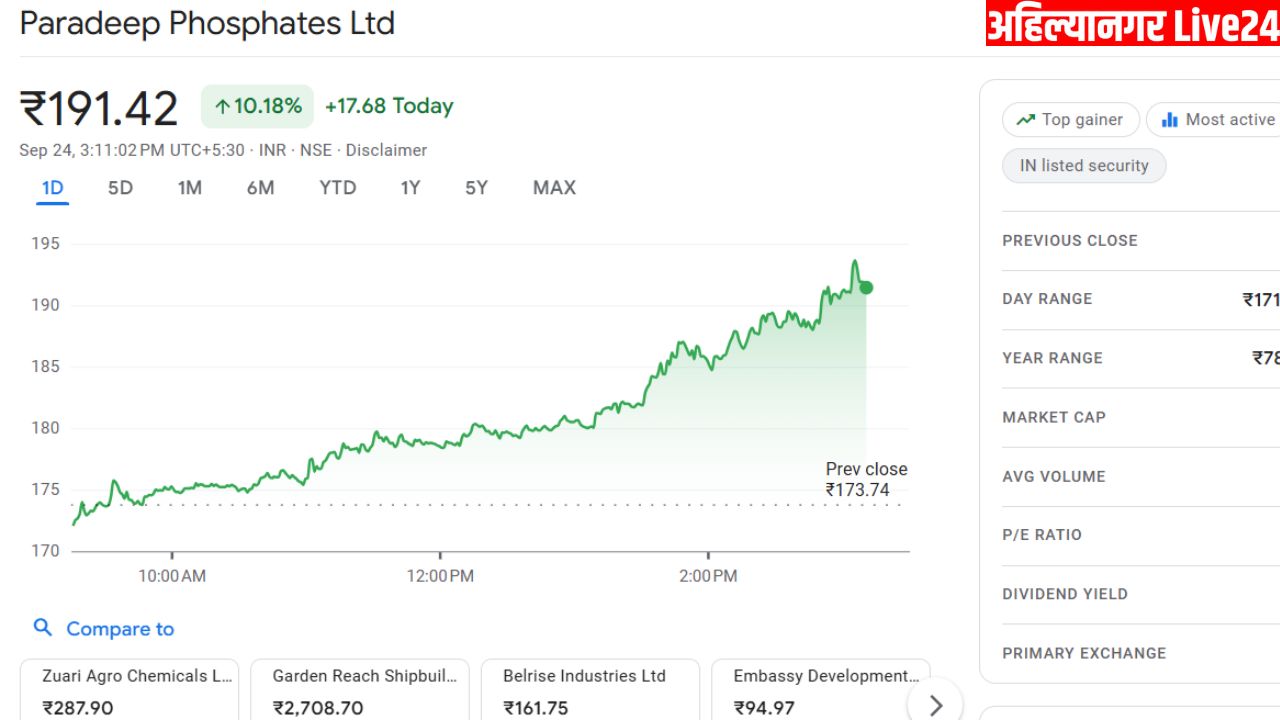Click the YEAR RANGE row label
1280x720 pixels.
pos(1052,358)
